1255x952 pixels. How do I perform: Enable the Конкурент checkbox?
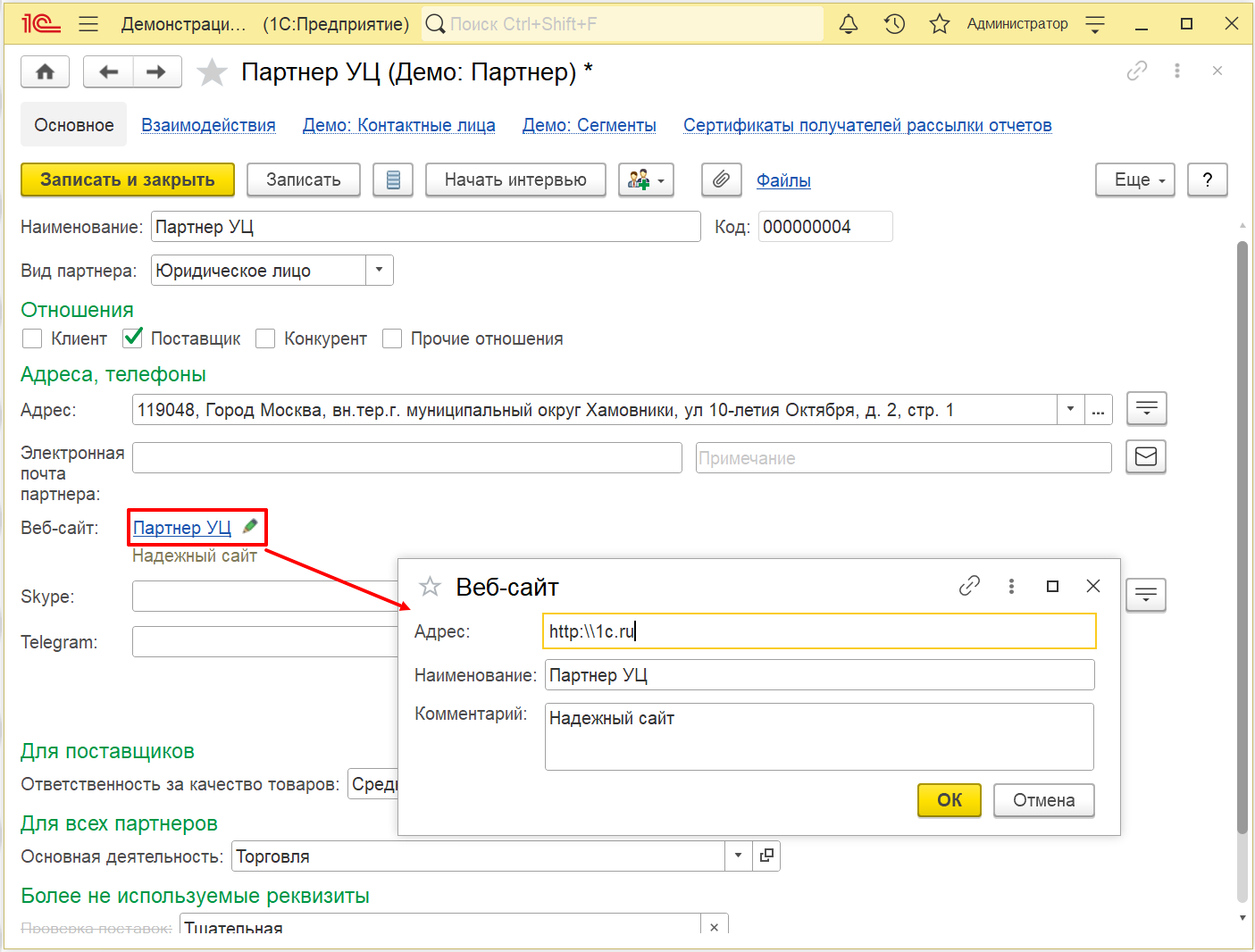click(x=265, y=338)
